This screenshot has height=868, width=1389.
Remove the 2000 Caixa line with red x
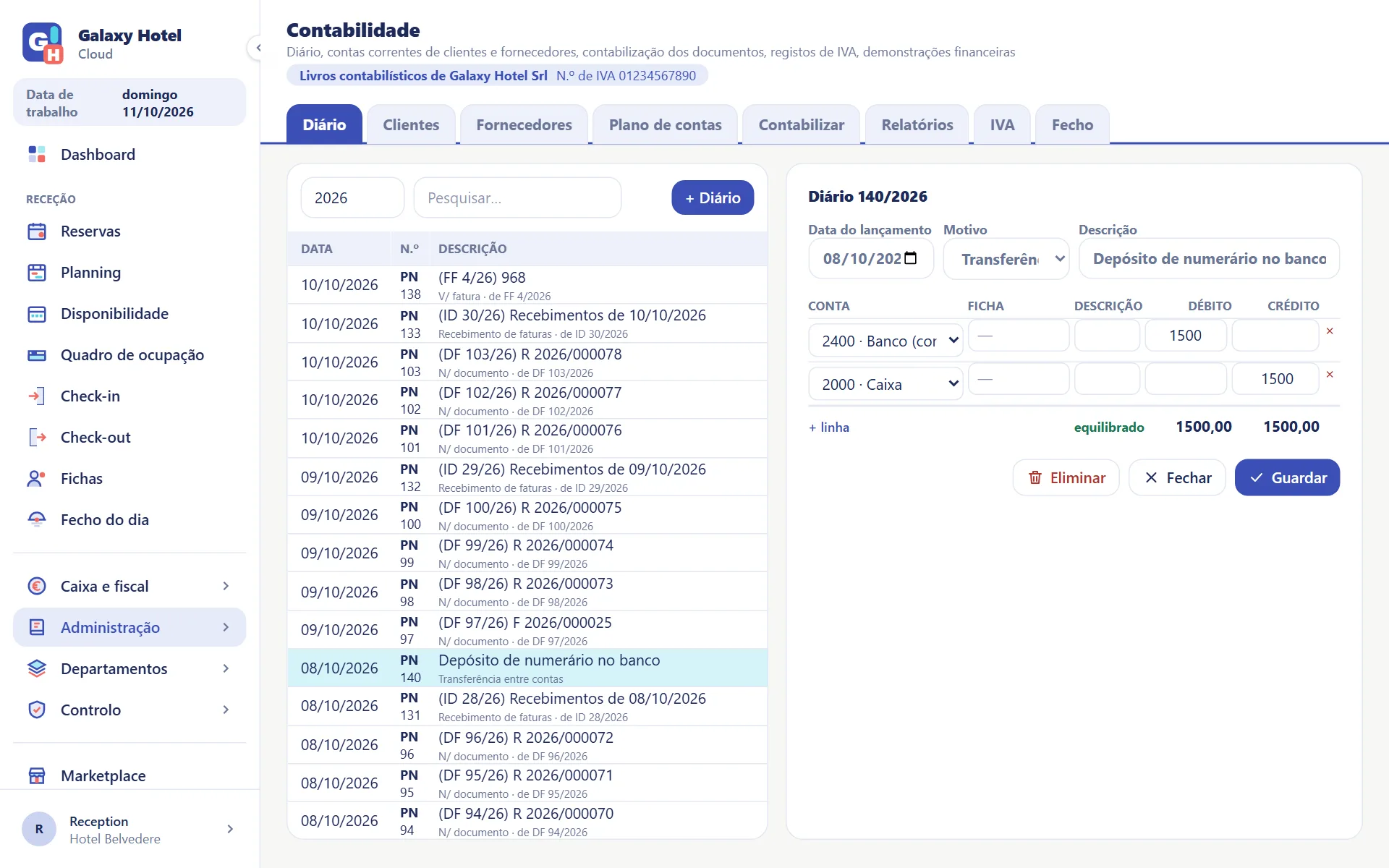tap(1330, 375)
